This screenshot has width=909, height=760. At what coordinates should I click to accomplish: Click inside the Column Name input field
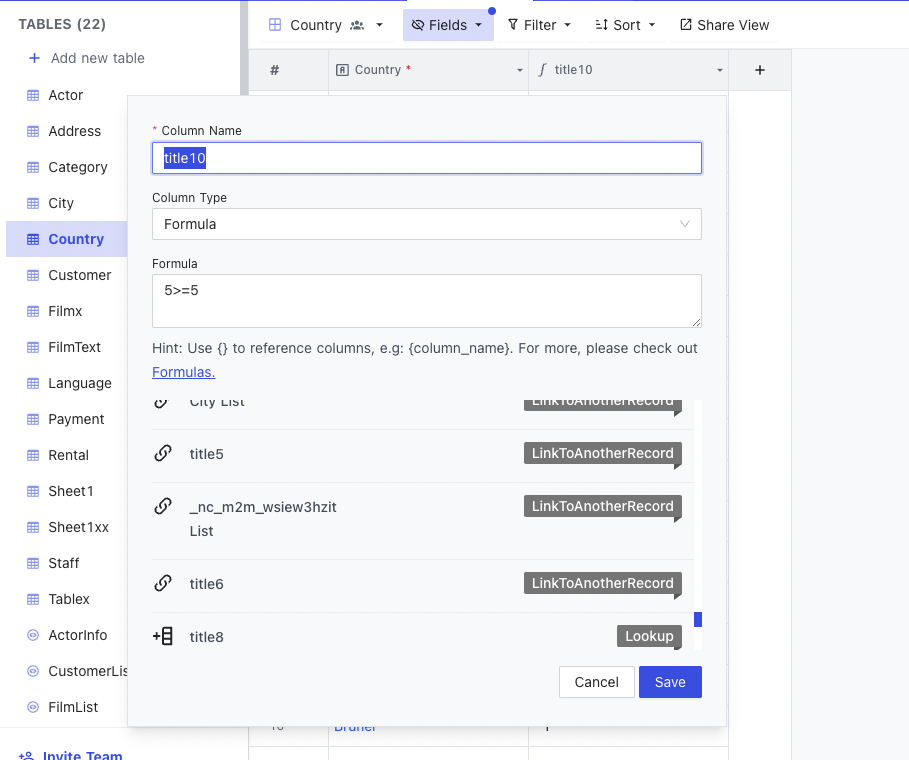point(426,158)
